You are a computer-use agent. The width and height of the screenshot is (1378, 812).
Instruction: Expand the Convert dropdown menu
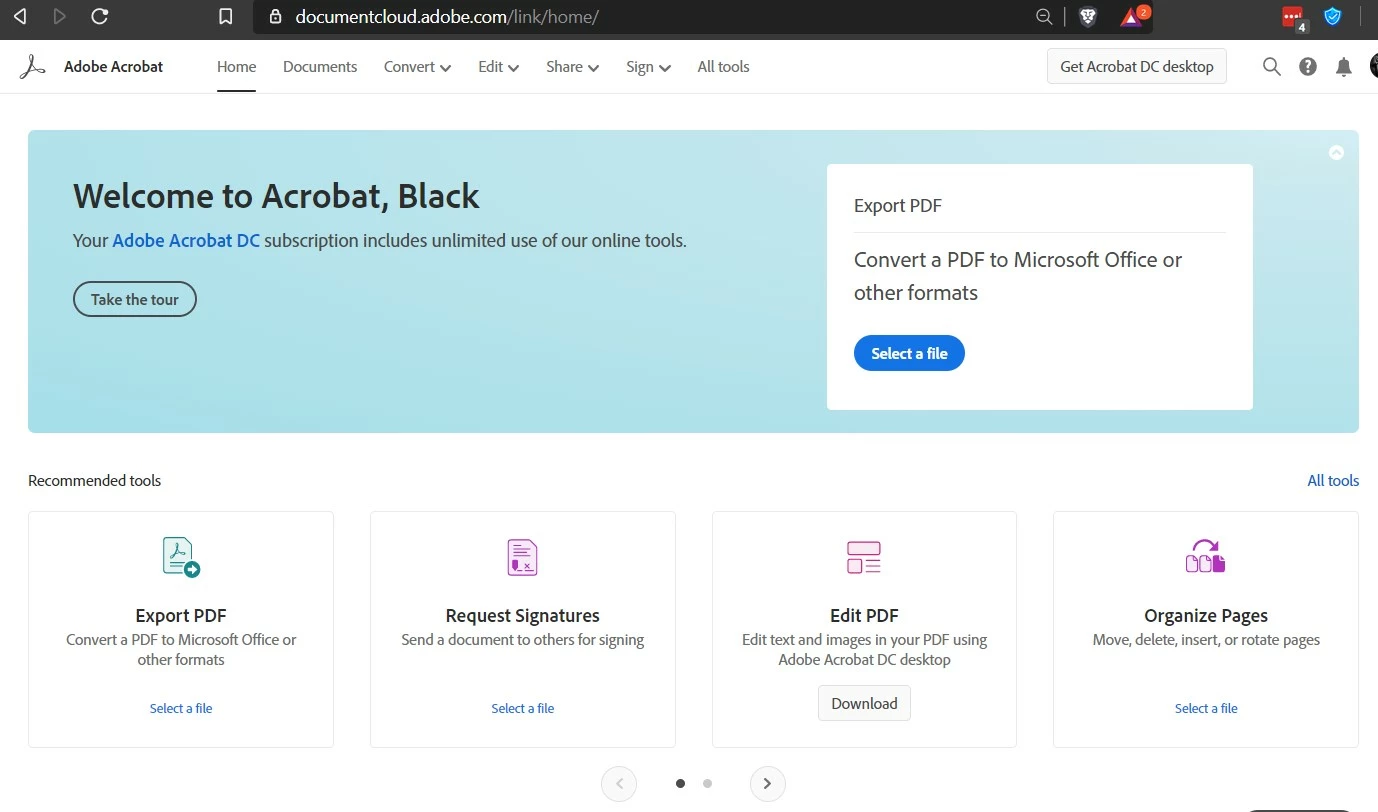pos(417,67)
